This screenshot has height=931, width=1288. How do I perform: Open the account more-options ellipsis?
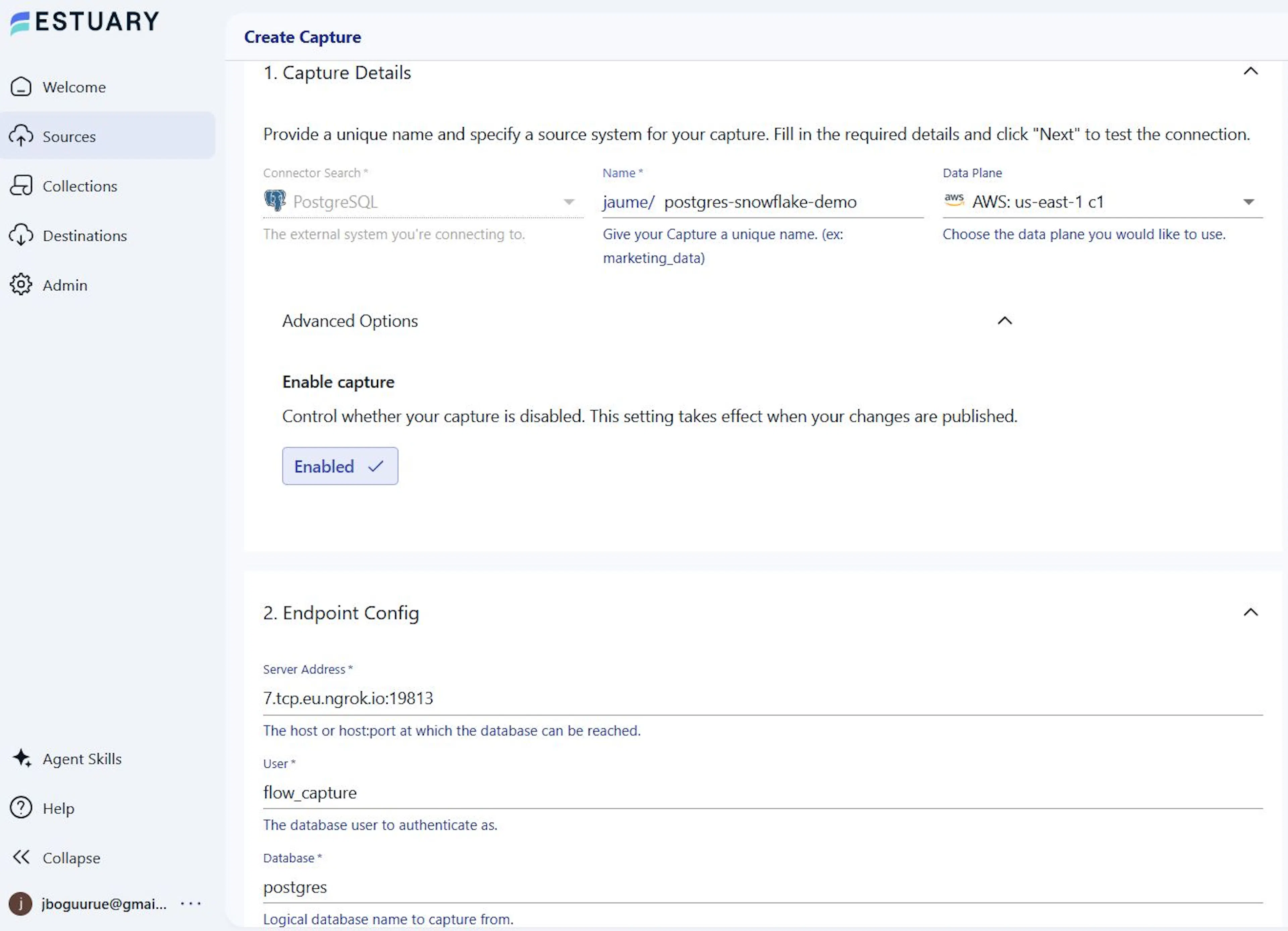[x=191, y=903]
